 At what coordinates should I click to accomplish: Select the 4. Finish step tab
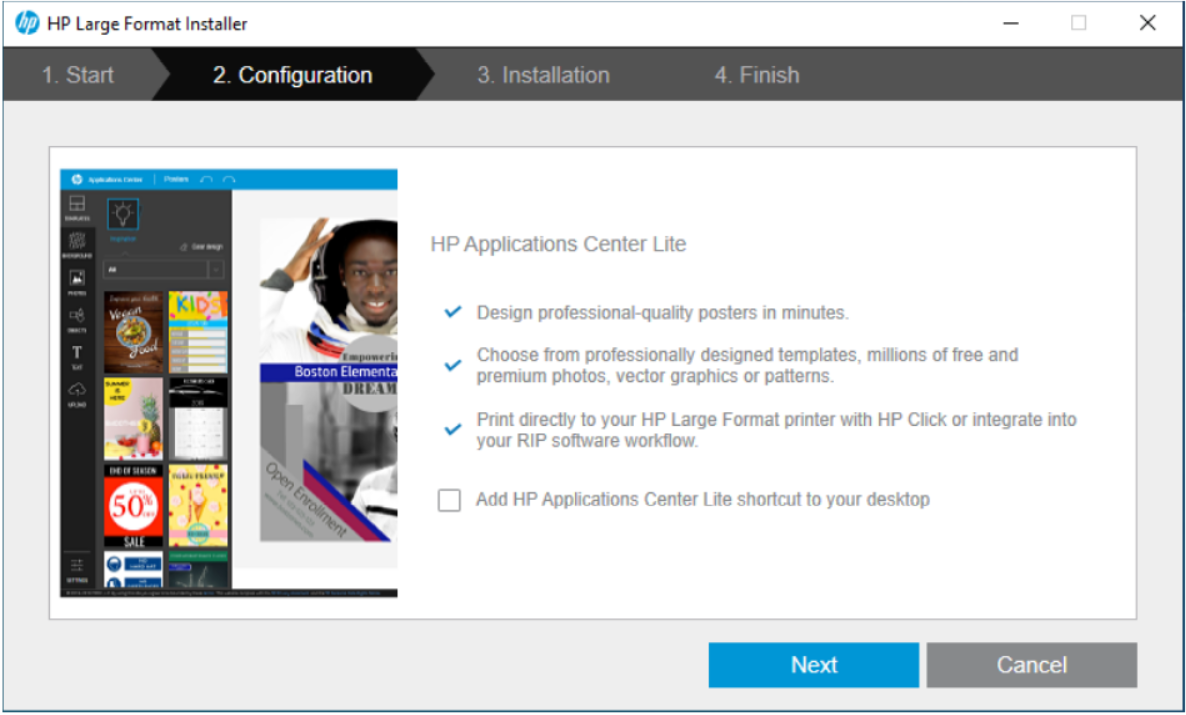point(756,75)
